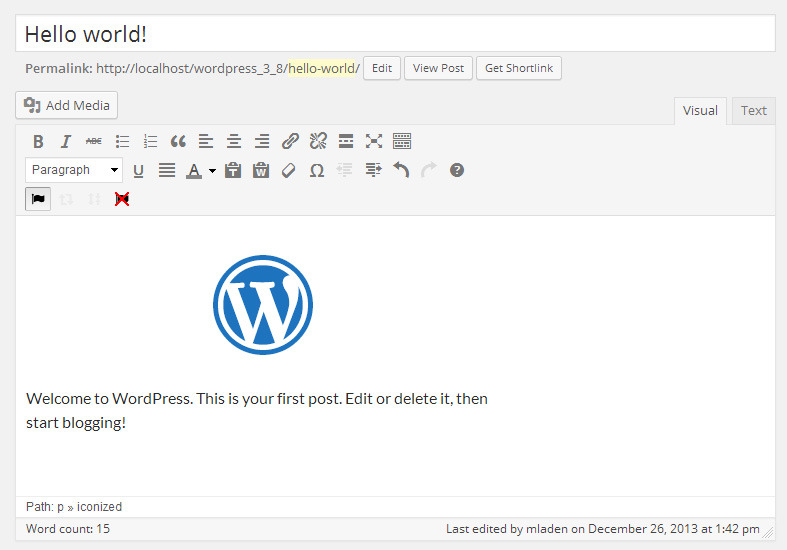Insert or edit link
Screen dimensions: 787x550
(x=290, y=142)
